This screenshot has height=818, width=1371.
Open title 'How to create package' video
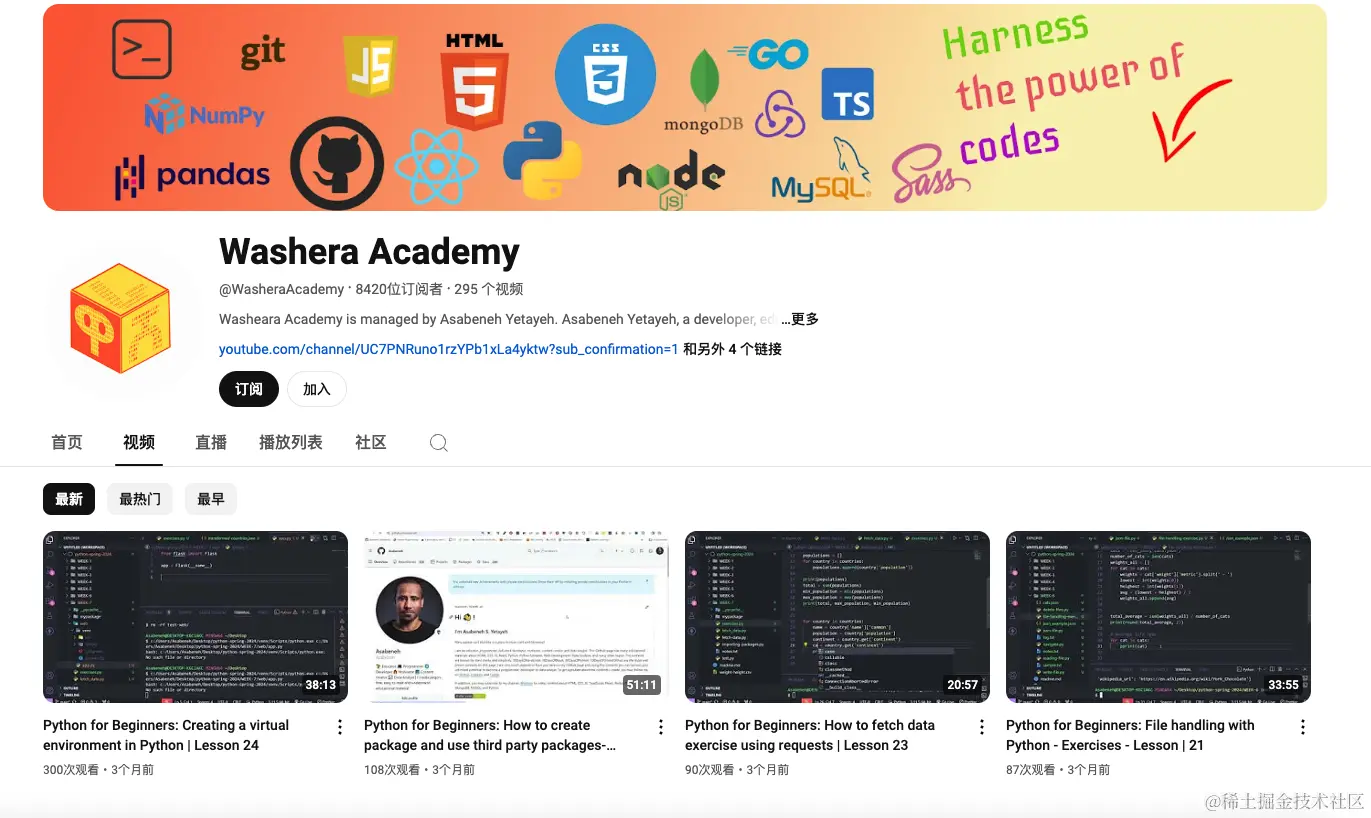490,735
